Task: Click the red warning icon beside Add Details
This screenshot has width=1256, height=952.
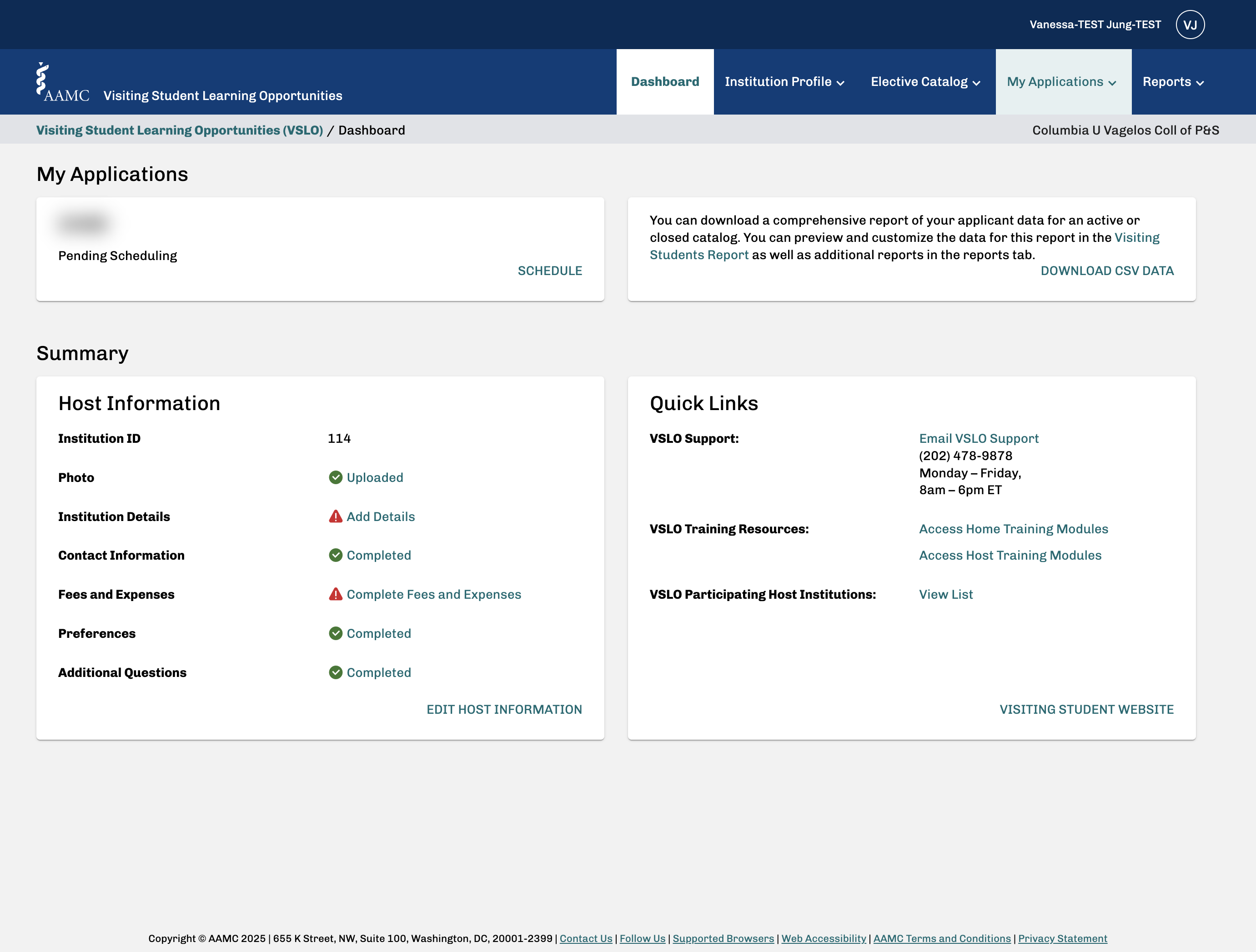Action: coord(336,516)
